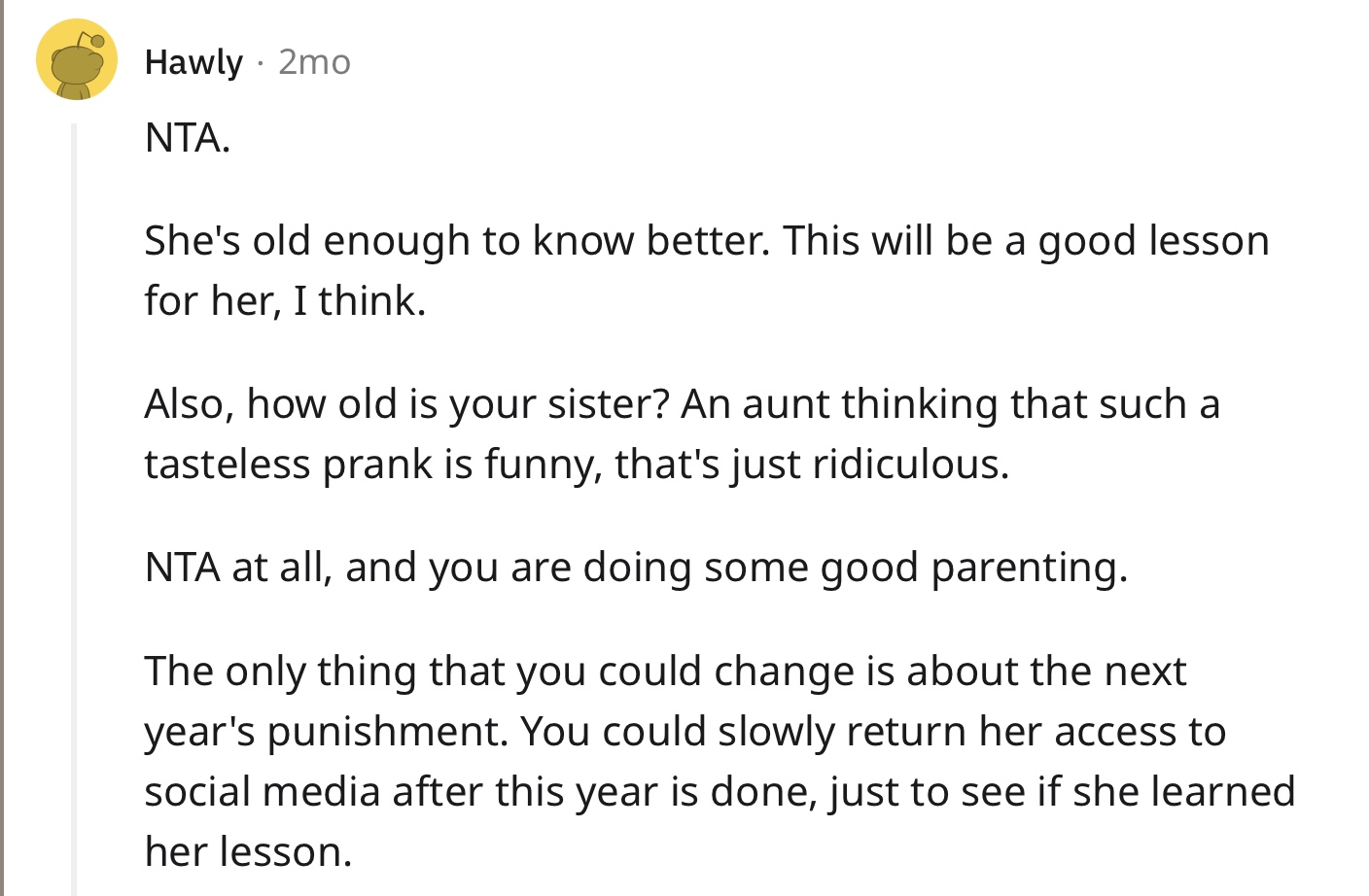Click the "You could slowly return her access" sentence
This screenshot has height=896, width=1369.
tap(873, 732)
